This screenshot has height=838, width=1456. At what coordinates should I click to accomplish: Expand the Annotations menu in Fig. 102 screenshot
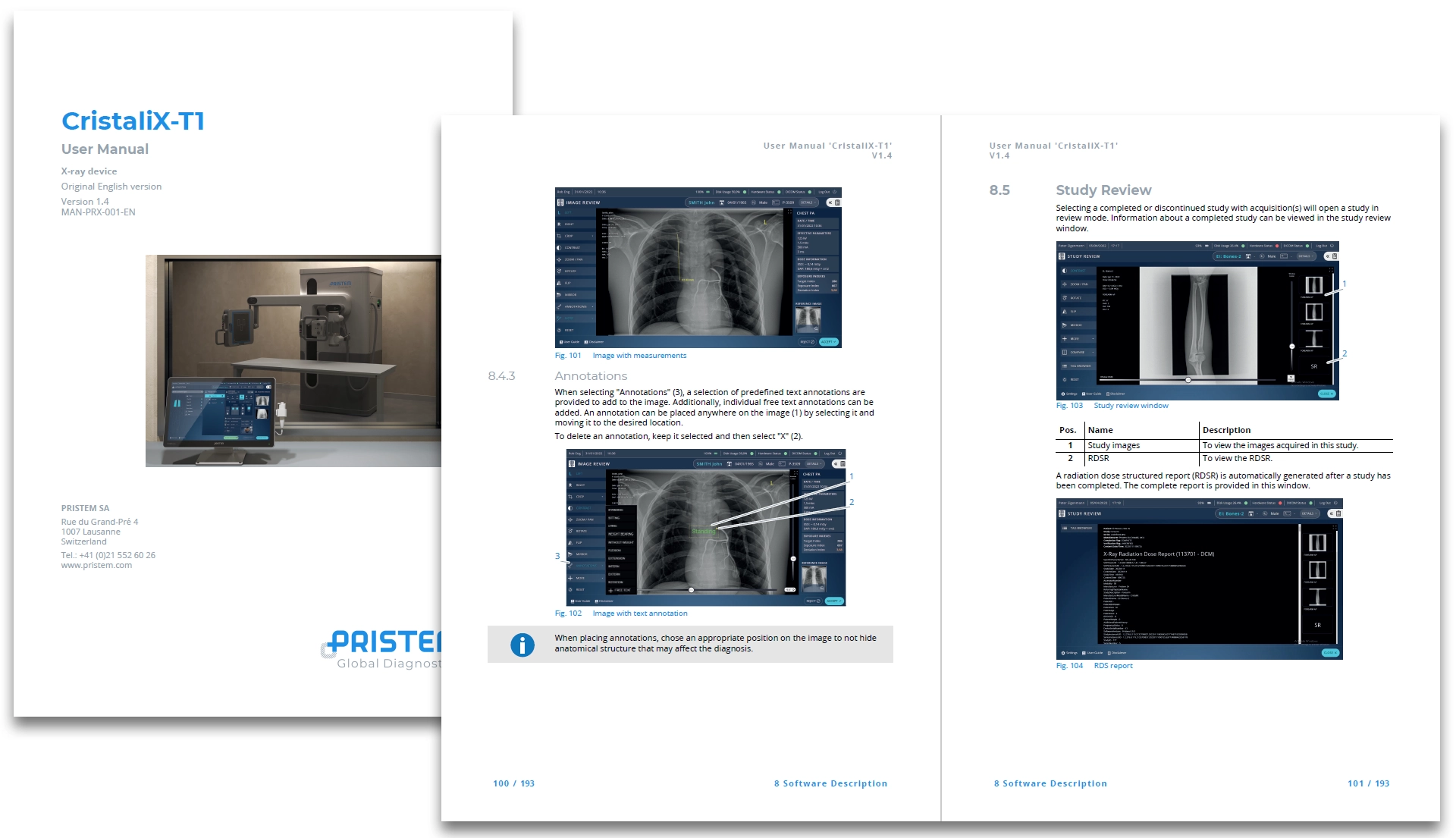[x=585, y=566]
